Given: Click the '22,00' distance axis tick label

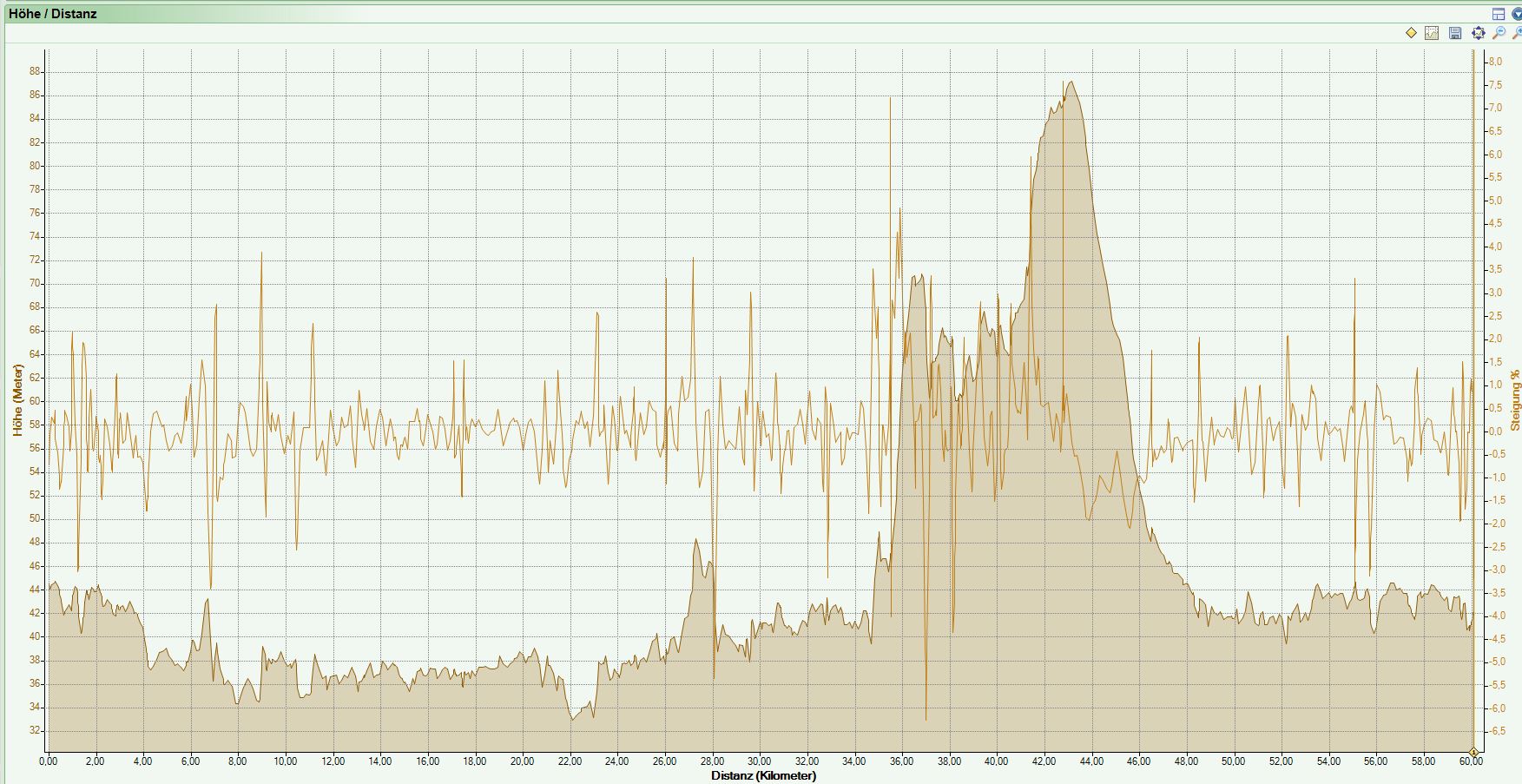Looking at the screenshot, I should (x=570, y=761).
